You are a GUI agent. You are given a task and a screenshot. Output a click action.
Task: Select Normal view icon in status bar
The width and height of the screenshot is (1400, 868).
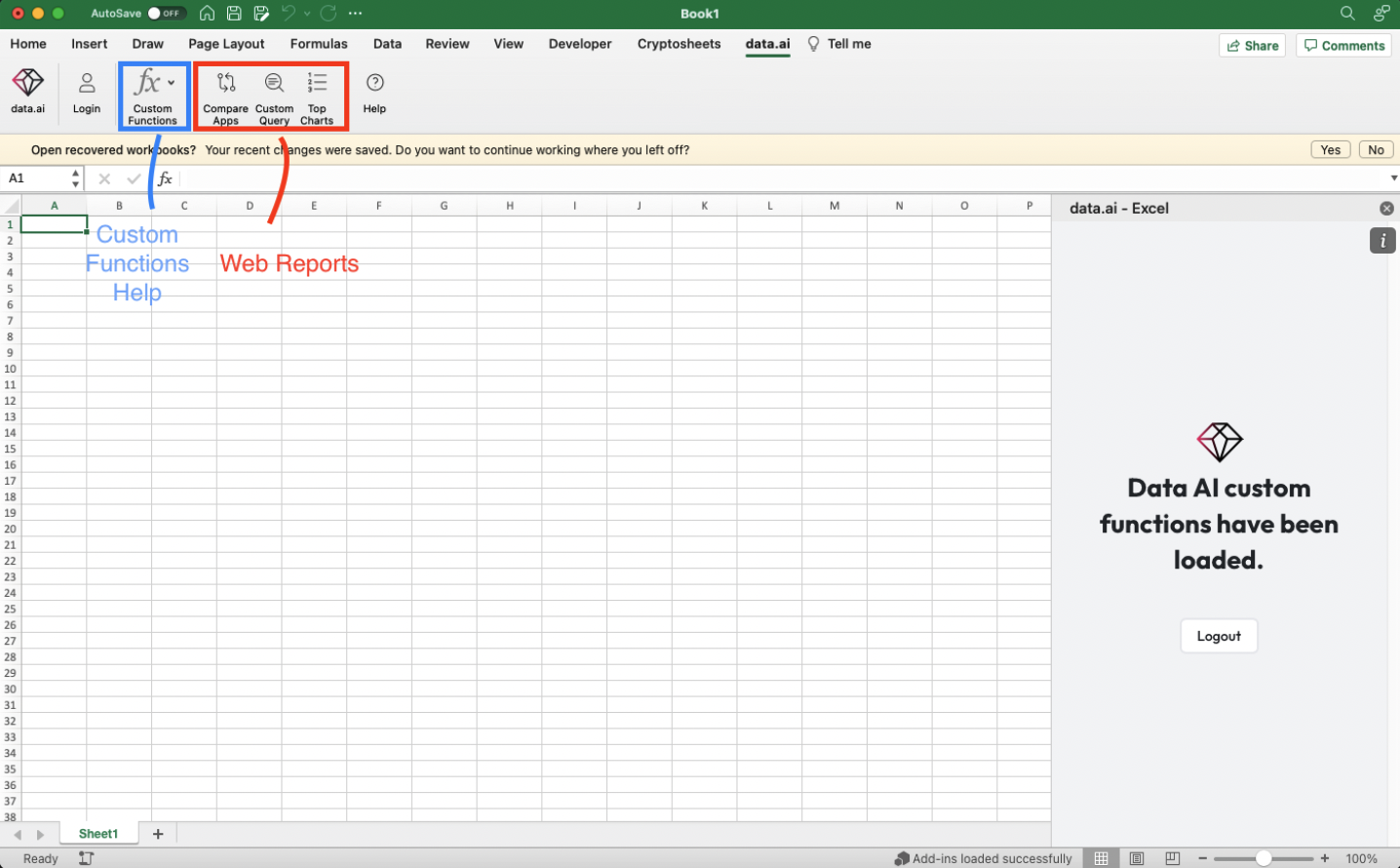1101,858
